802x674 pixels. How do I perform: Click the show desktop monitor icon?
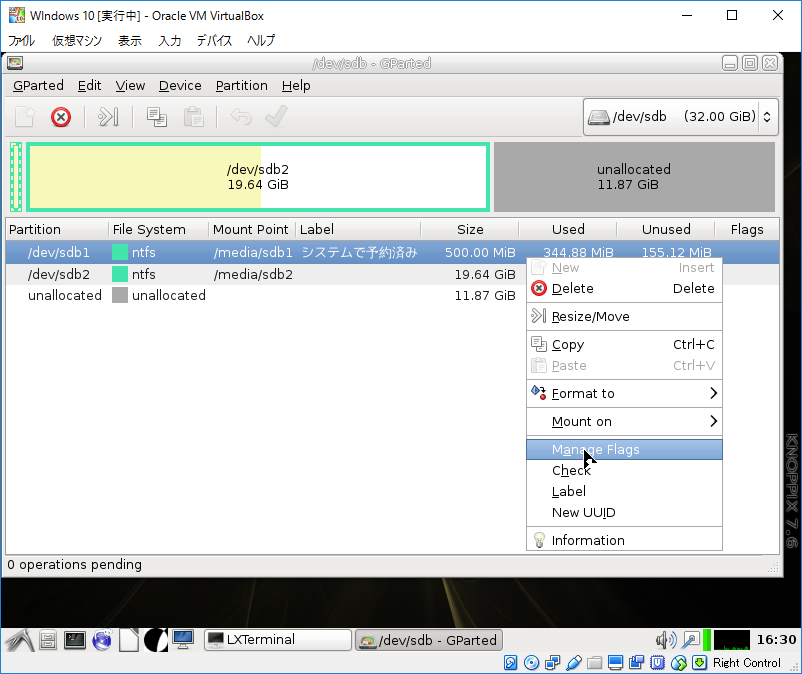[x=183, y=640]
